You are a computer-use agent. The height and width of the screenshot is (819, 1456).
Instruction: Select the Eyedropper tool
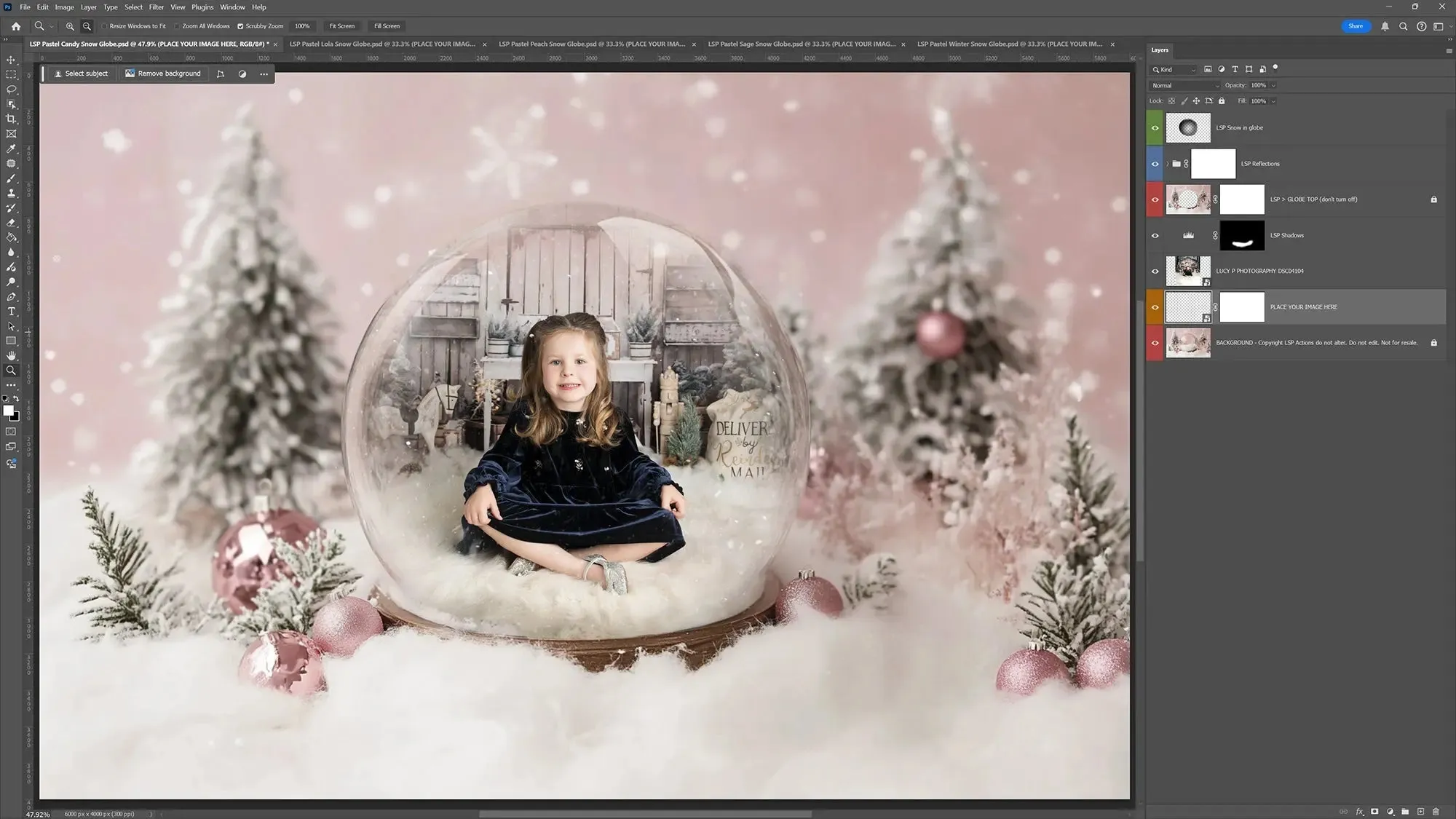(x=11, y=149)
